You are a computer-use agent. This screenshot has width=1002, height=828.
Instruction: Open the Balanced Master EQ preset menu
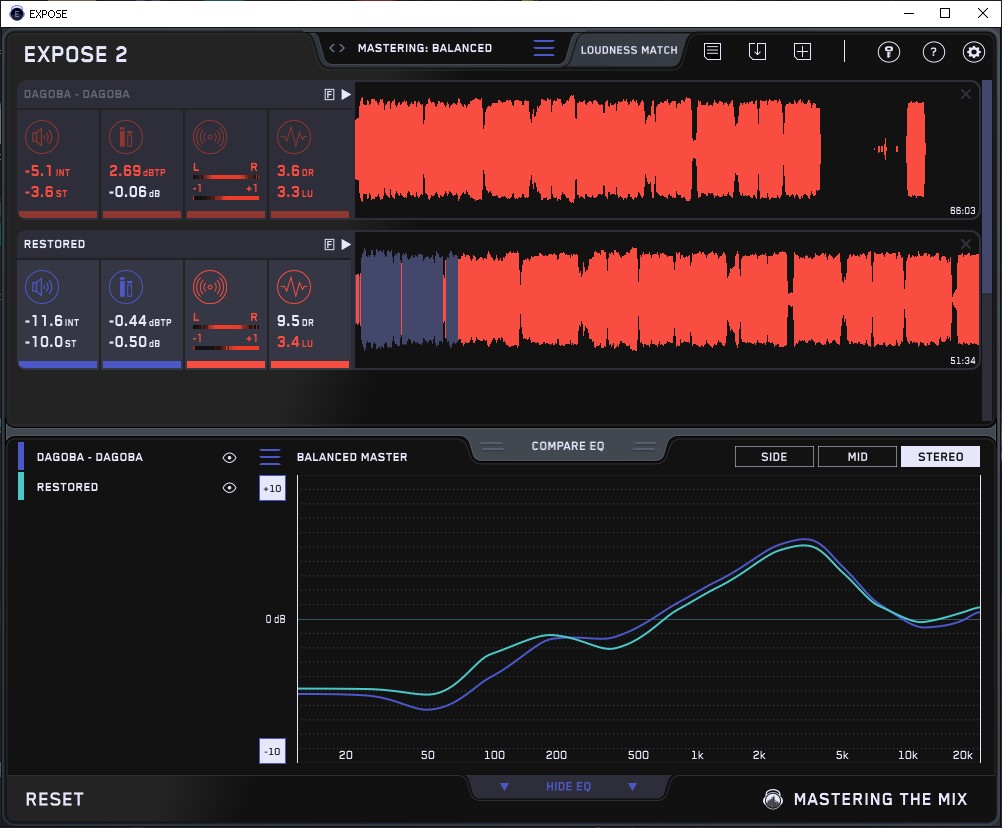point(270,457)
